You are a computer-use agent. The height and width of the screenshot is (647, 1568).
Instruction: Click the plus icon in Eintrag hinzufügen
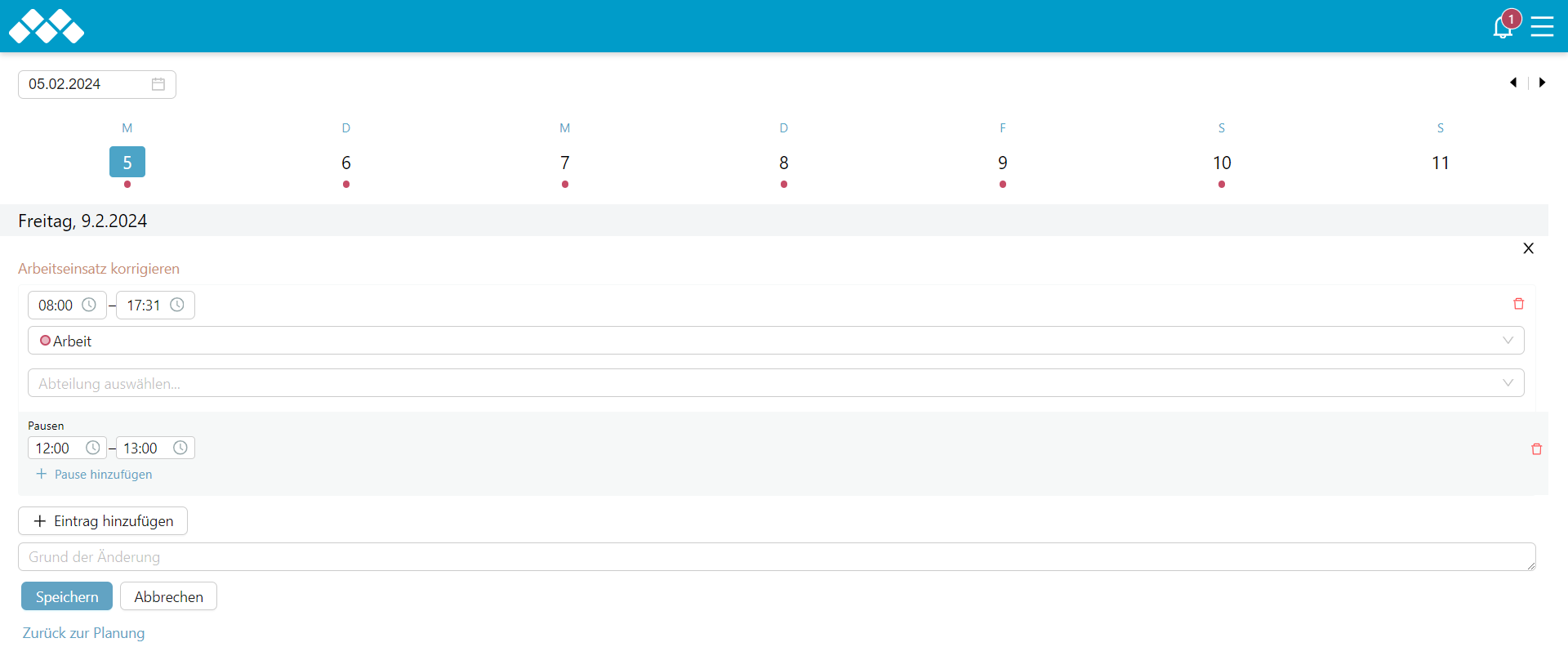pyautogui.click(x=39, y=521)
